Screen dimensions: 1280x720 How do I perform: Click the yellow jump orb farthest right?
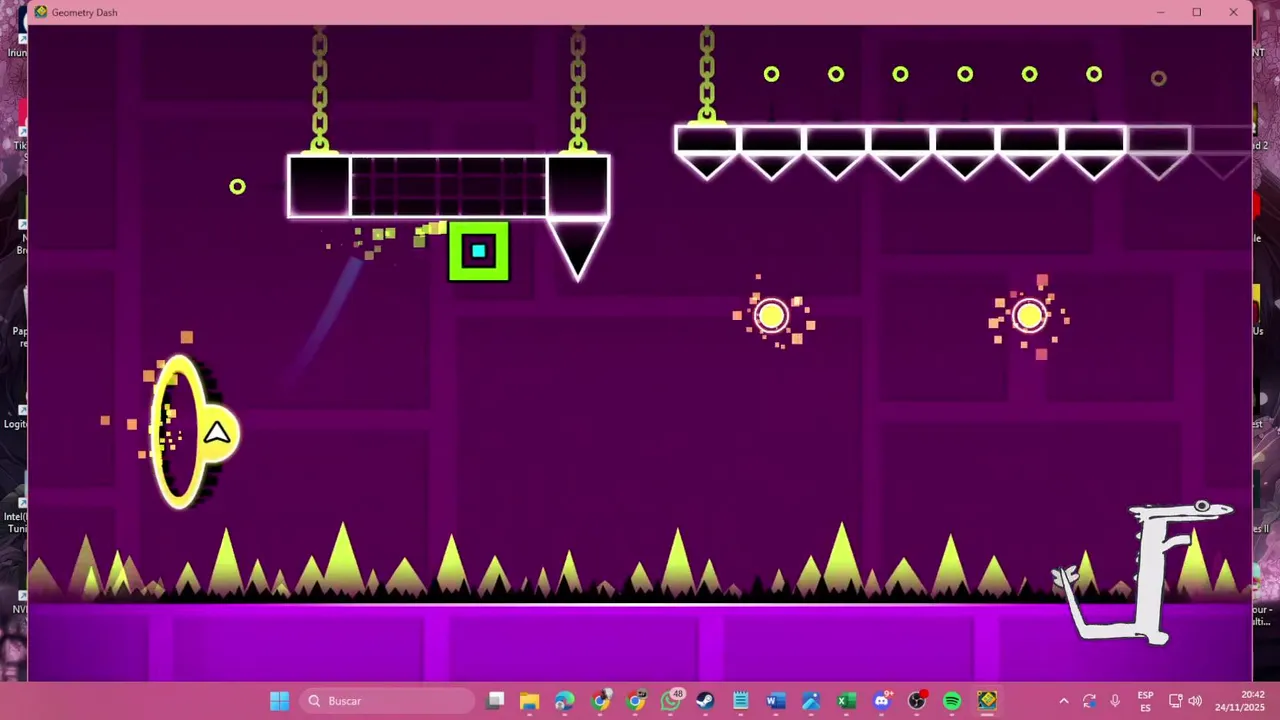pos(1030,317)
